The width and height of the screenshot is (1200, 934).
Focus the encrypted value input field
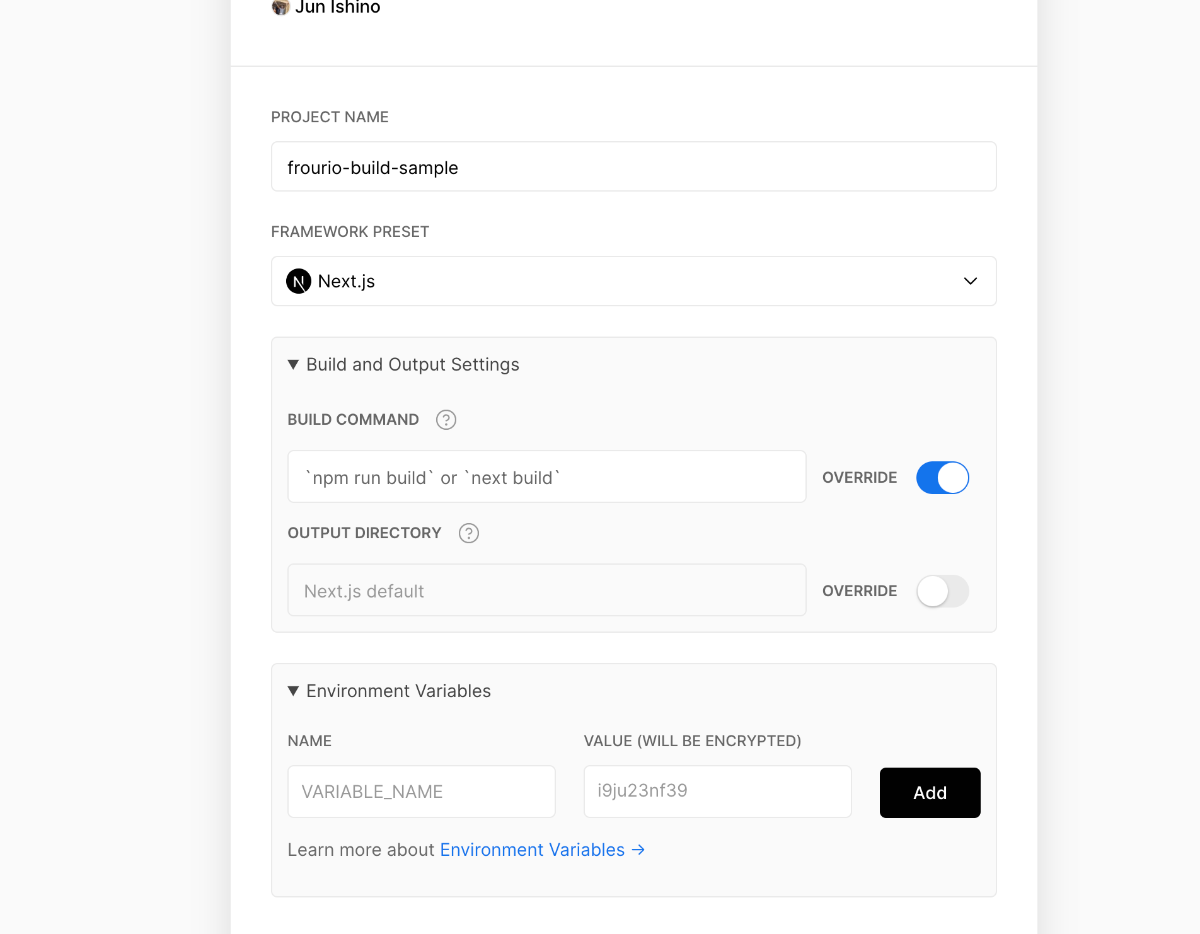point(718,792)
